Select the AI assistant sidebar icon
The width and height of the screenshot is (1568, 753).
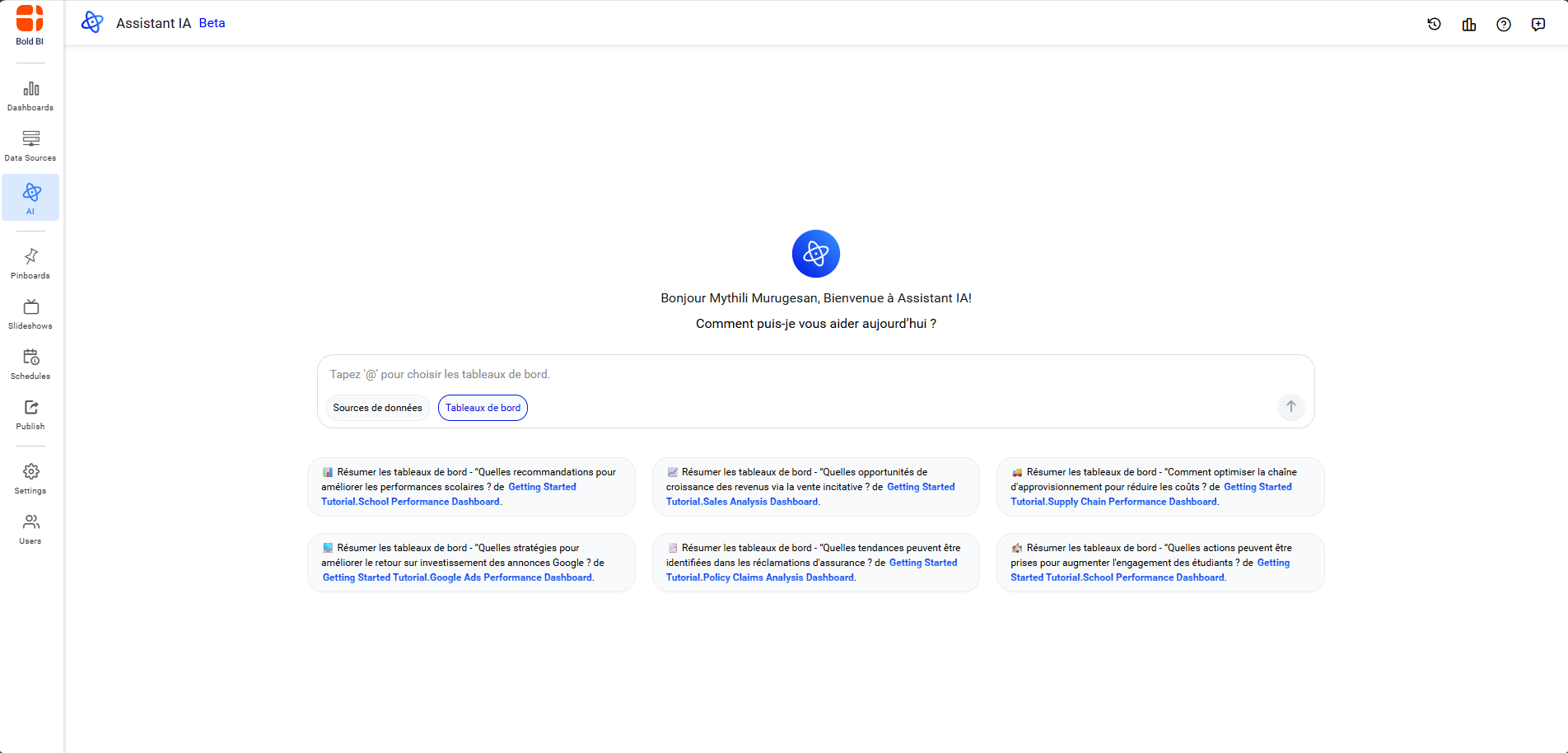30,198
